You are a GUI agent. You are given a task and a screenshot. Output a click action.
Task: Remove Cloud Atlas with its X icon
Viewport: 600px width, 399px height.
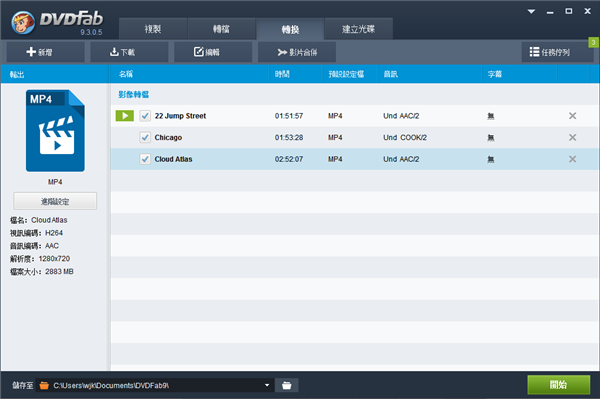point(572,159)
